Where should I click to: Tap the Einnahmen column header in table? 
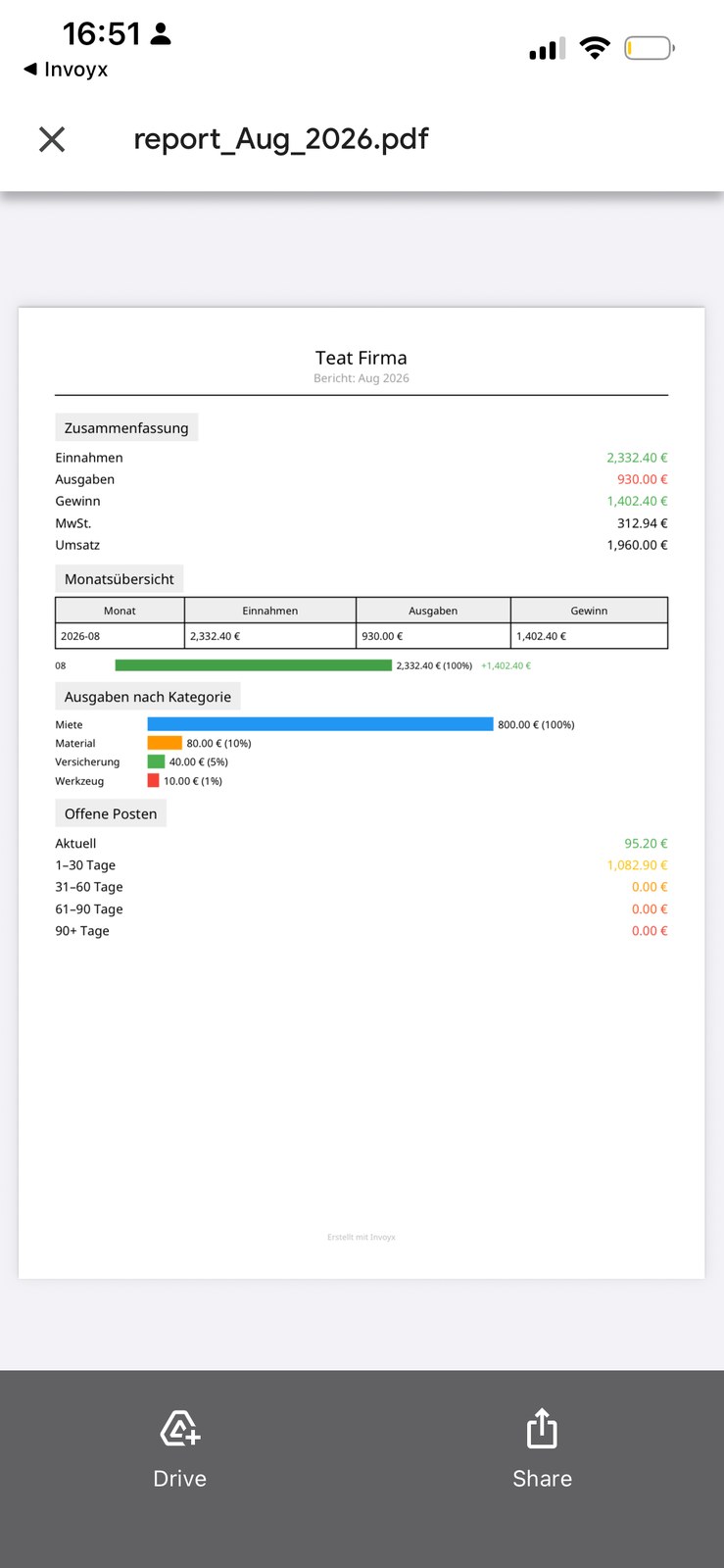click(270, 611)
